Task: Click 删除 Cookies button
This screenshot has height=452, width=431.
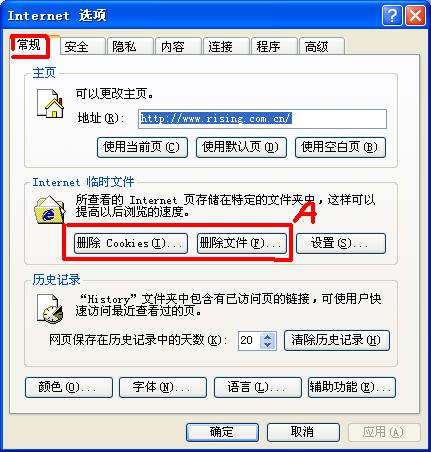Action: (x=131, y=243)
